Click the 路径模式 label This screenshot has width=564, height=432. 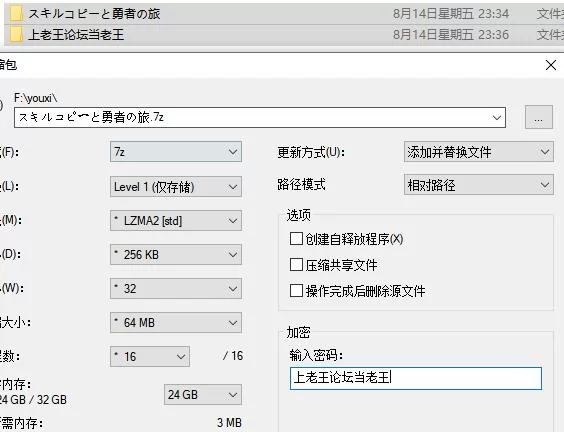coord(301,185)
